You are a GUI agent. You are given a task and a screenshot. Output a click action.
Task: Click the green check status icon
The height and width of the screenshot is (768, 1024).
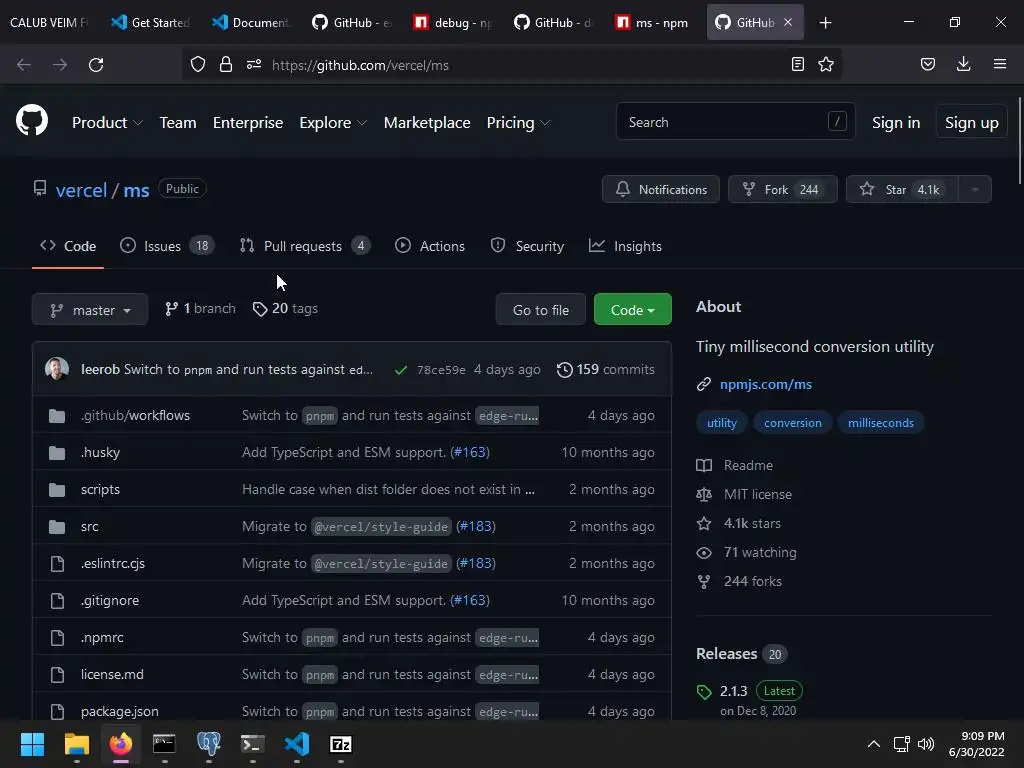coord(401,370)
